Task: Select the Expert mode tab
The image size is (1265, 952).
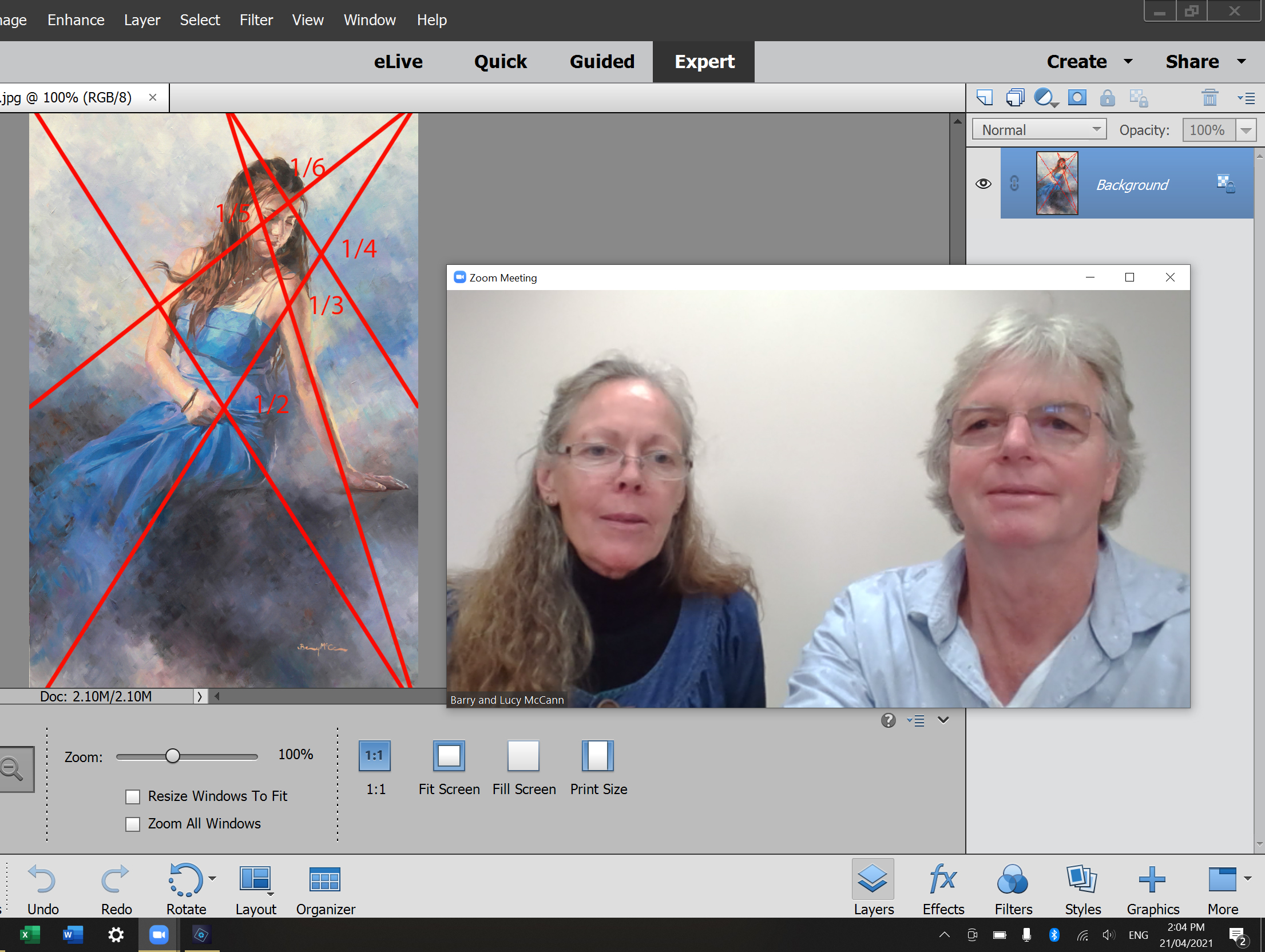Action: 704,61
